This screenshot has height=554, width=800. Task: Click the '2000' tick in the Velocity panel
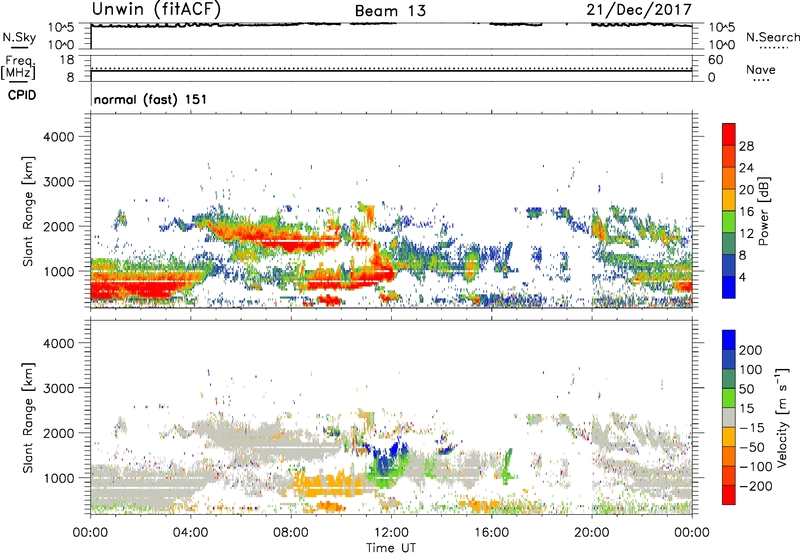pos(59,434)
